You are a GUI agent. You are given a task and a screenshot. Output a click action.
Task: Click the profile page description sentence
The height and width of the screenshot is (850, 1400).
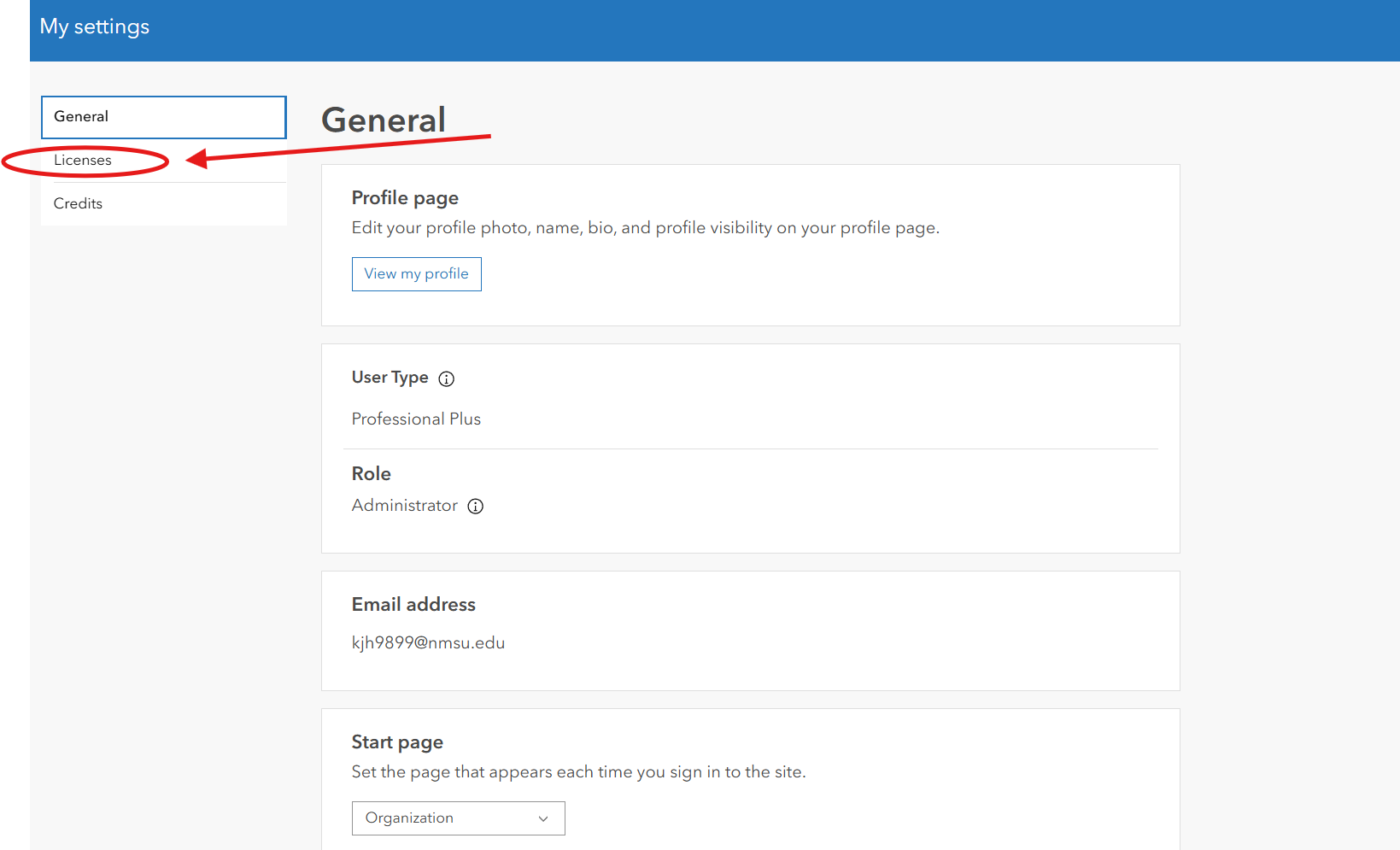coord(645,228)
